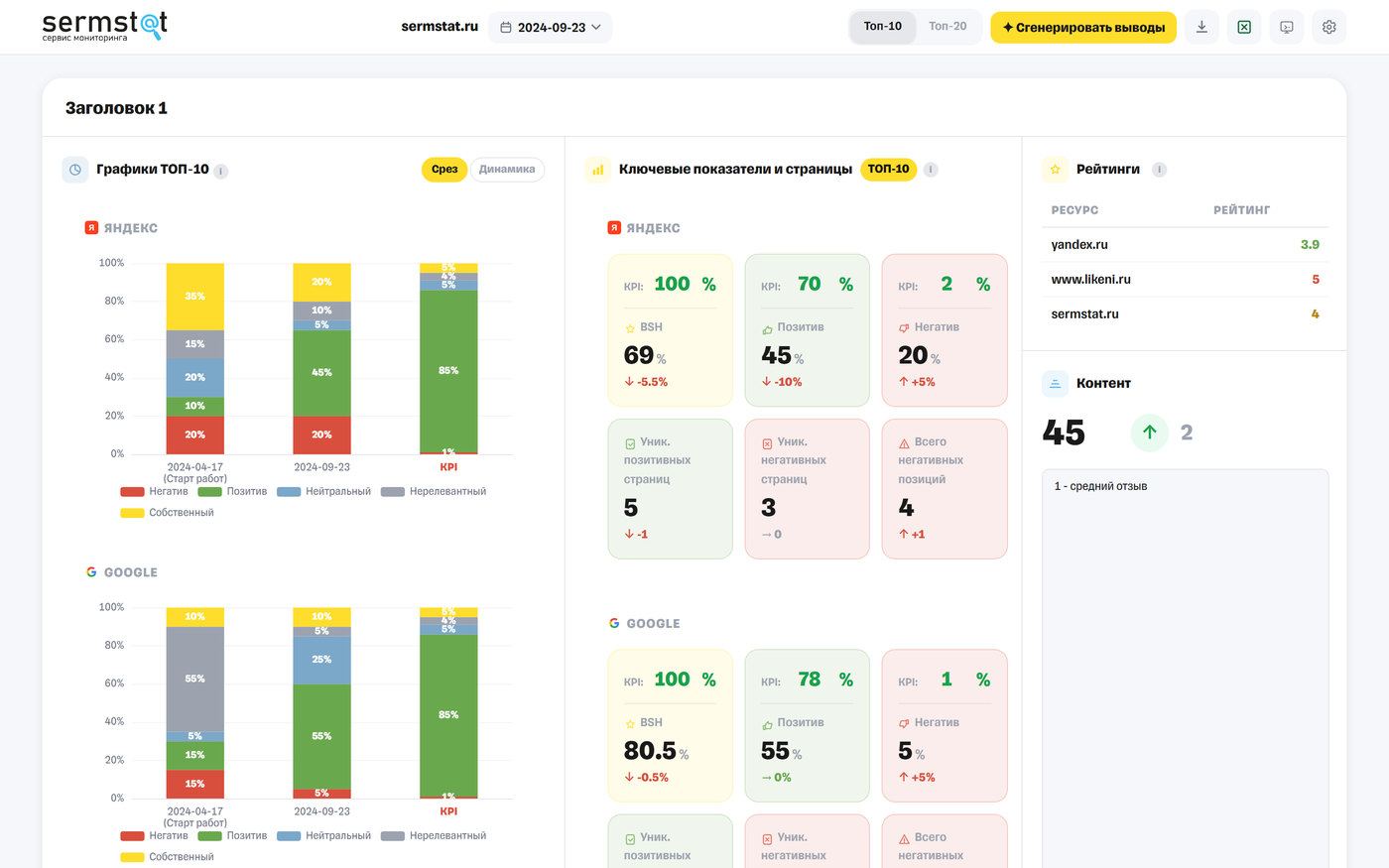Screen dimensions: 1389x868
Task: Click the Google logo in key indicators section
Action: [x=614, y=623]
